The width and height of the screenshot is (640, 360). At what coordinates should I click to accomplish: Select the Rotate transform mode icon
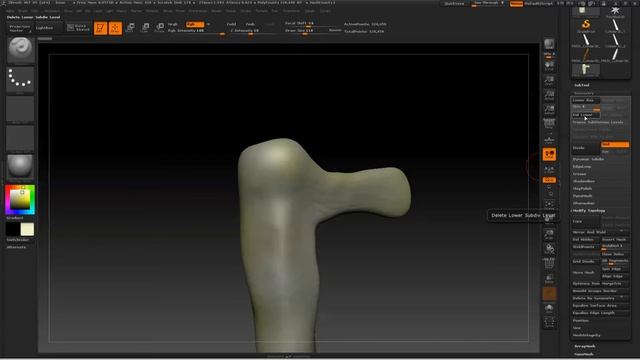click(x=160, y=28)
